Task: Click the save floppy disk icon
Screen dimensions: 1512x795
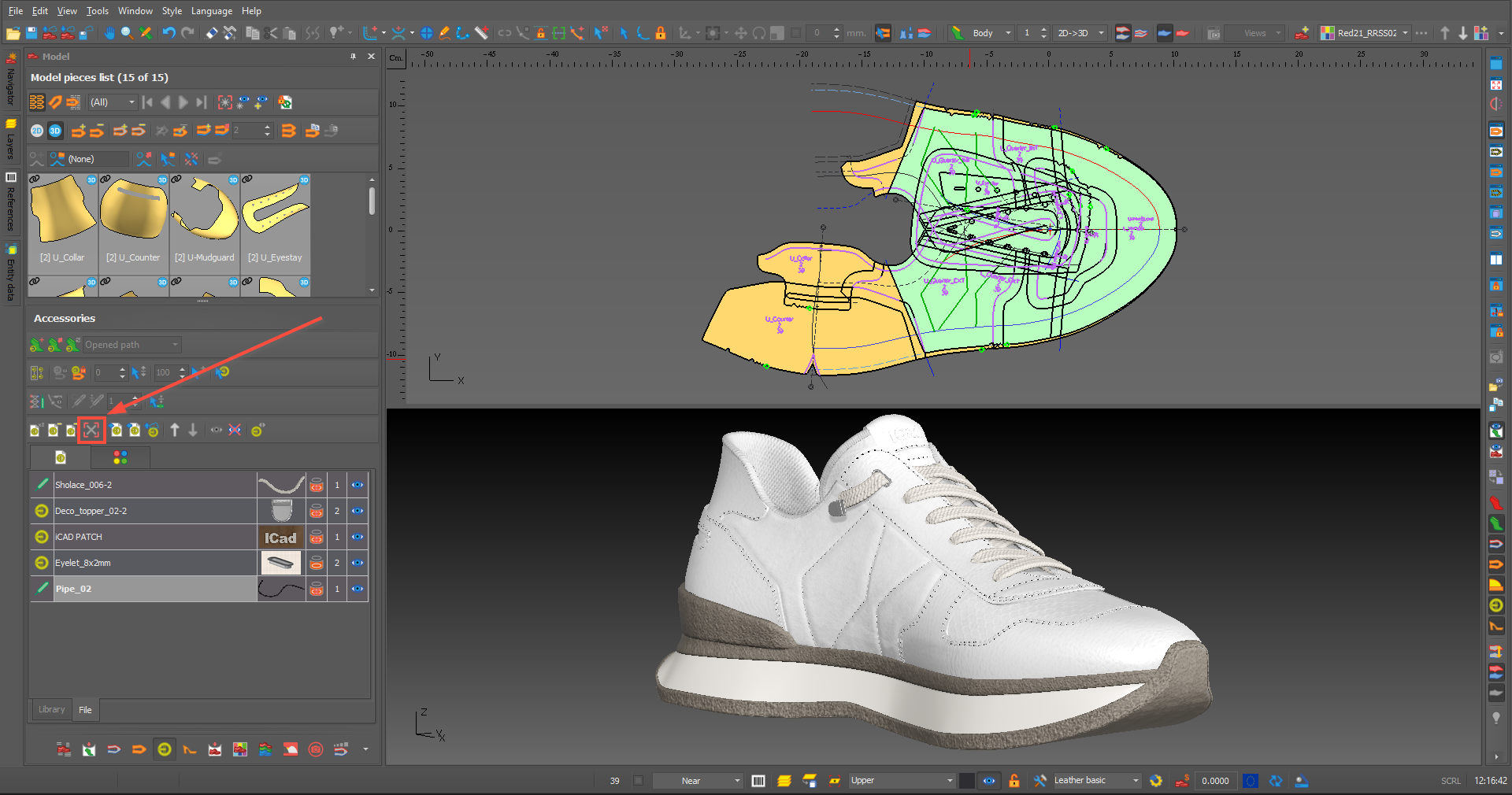Action: click(x=31, y=33)
